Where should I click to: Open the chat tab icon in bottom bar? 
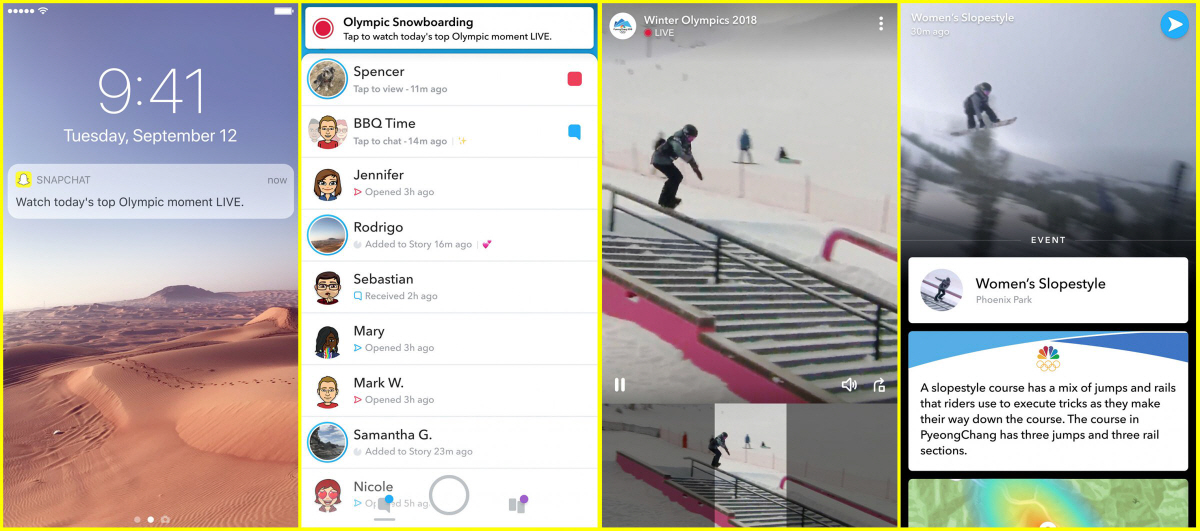(x=384, y=504)
